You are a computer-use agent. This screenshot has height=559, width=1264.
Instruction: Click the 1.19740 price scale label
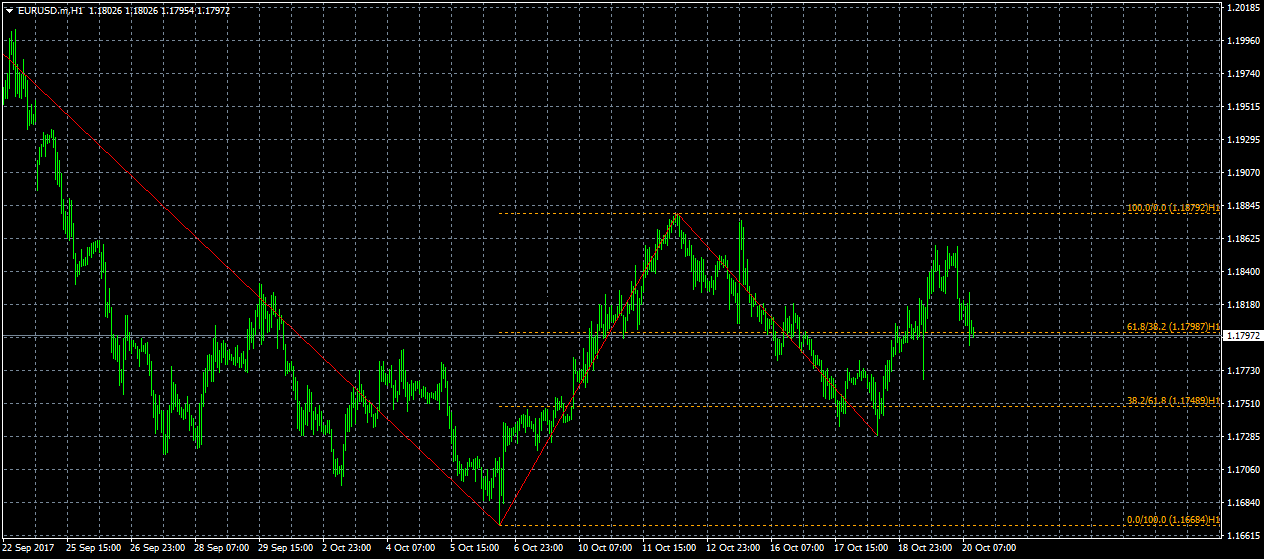(1243, 75)
